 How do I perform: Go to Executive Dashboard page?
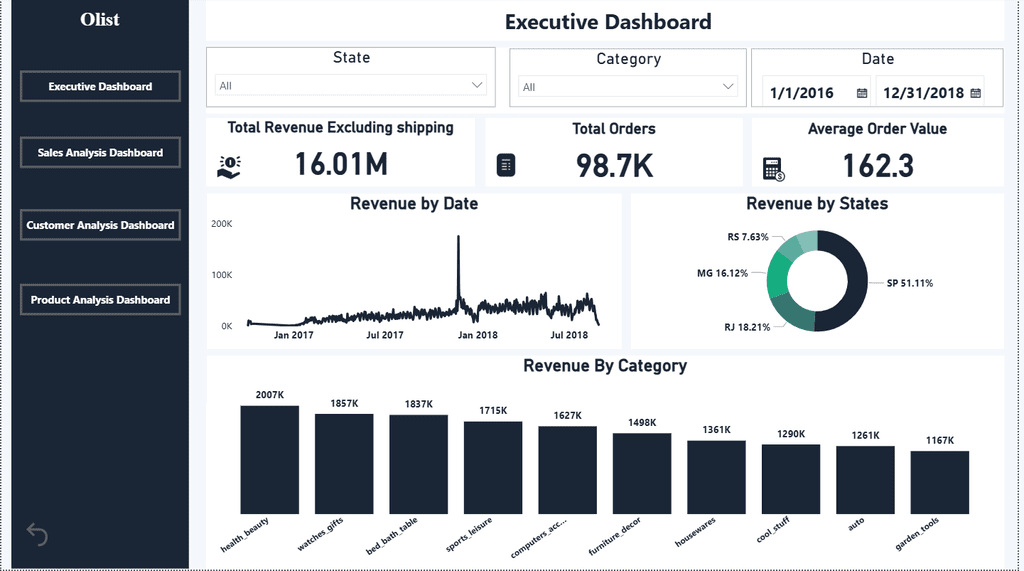point(100,86)
